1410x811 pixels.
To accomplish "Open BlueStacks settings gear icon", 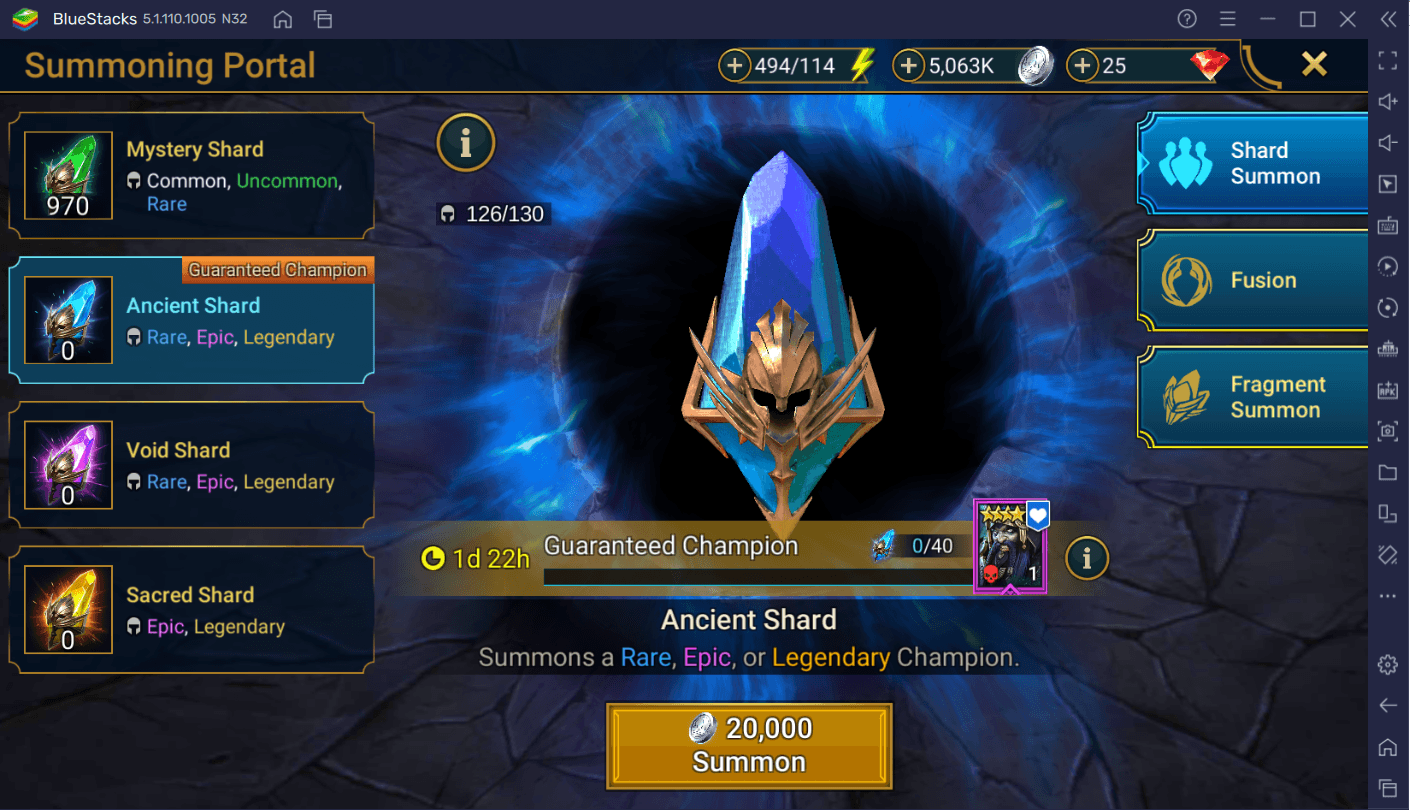I will pos(1388,664).
